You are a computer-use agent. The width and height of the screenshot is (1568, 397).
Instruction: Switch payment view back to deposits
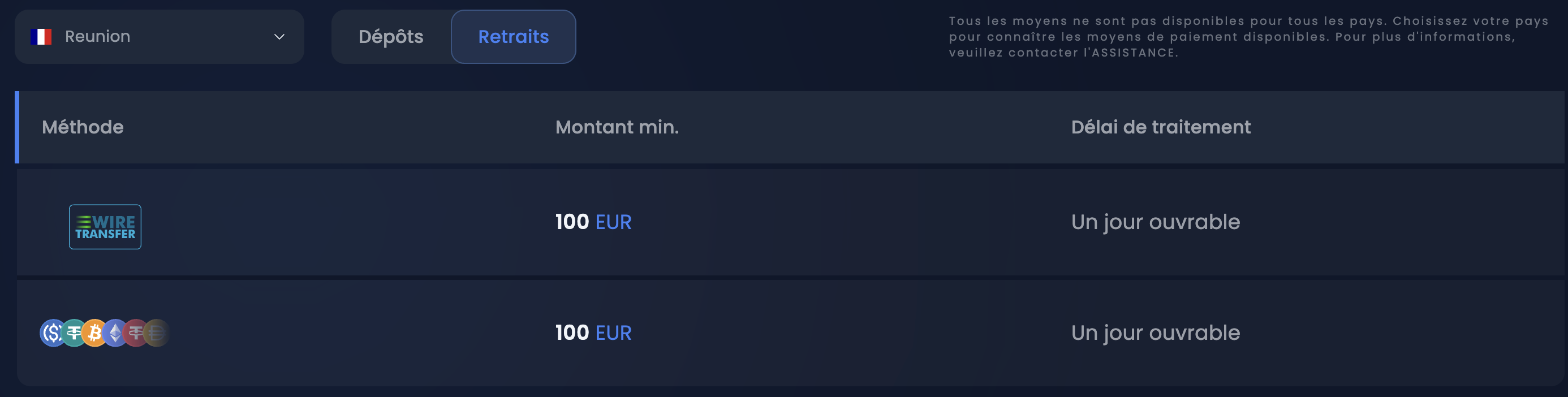(391, 37)
